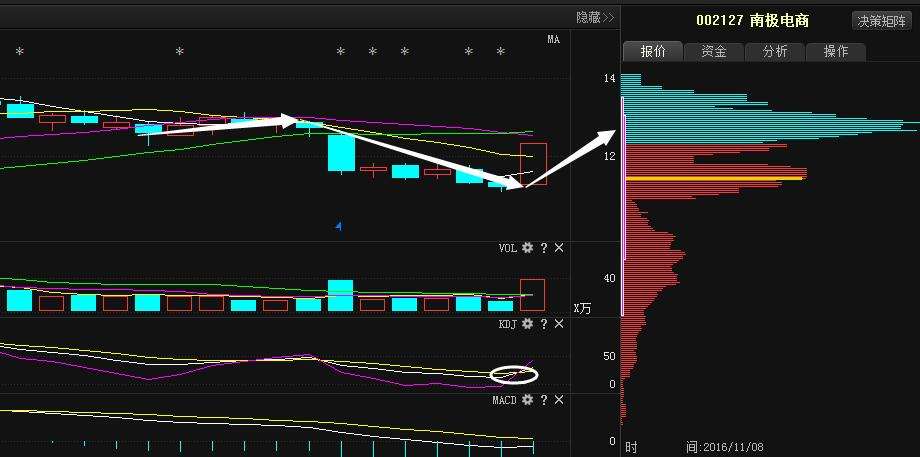Close the MACD indicator panel
Screen dimensions: 920x457
pos(559,400)
